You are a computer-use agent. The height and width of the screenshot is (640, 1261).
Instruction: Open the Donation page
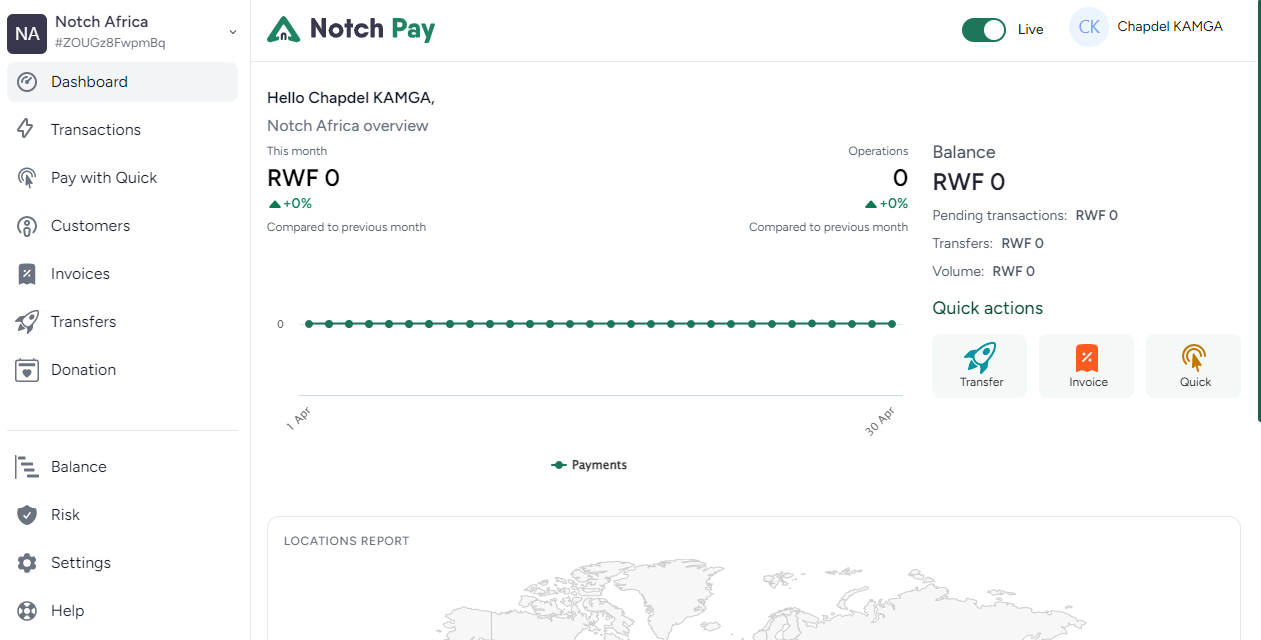tap(122, 370)
